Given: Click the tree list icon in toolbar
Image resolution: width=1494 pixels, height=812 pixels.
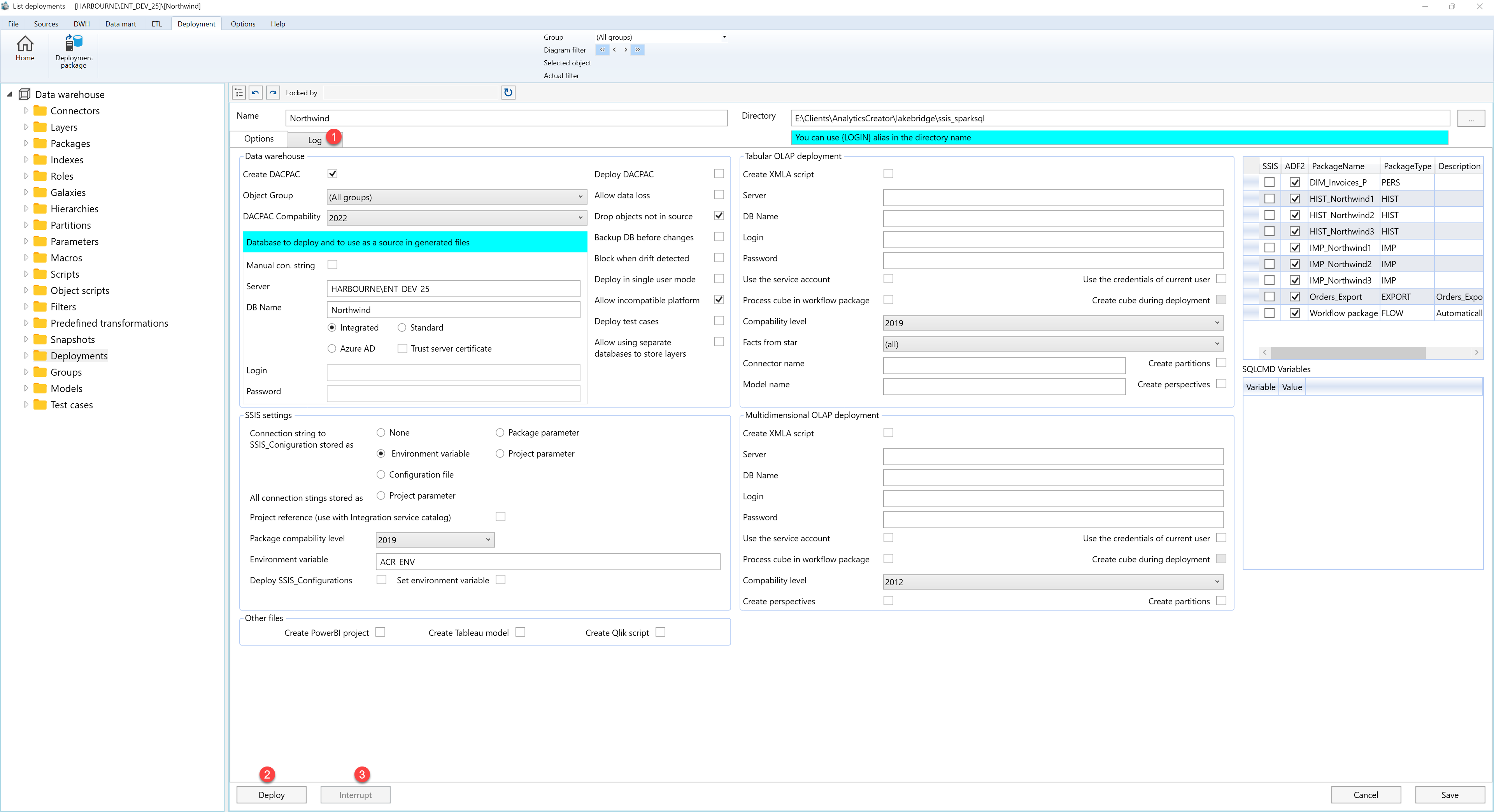Looking at the screenshot, I should click(239, 93).
